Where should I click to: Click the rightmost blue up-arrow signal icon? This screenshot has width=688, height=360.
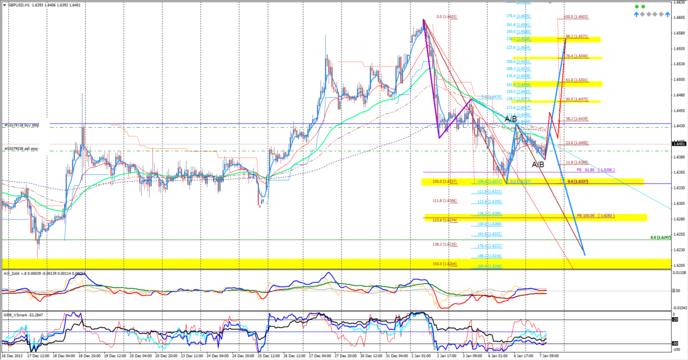[x=667, y=14]
